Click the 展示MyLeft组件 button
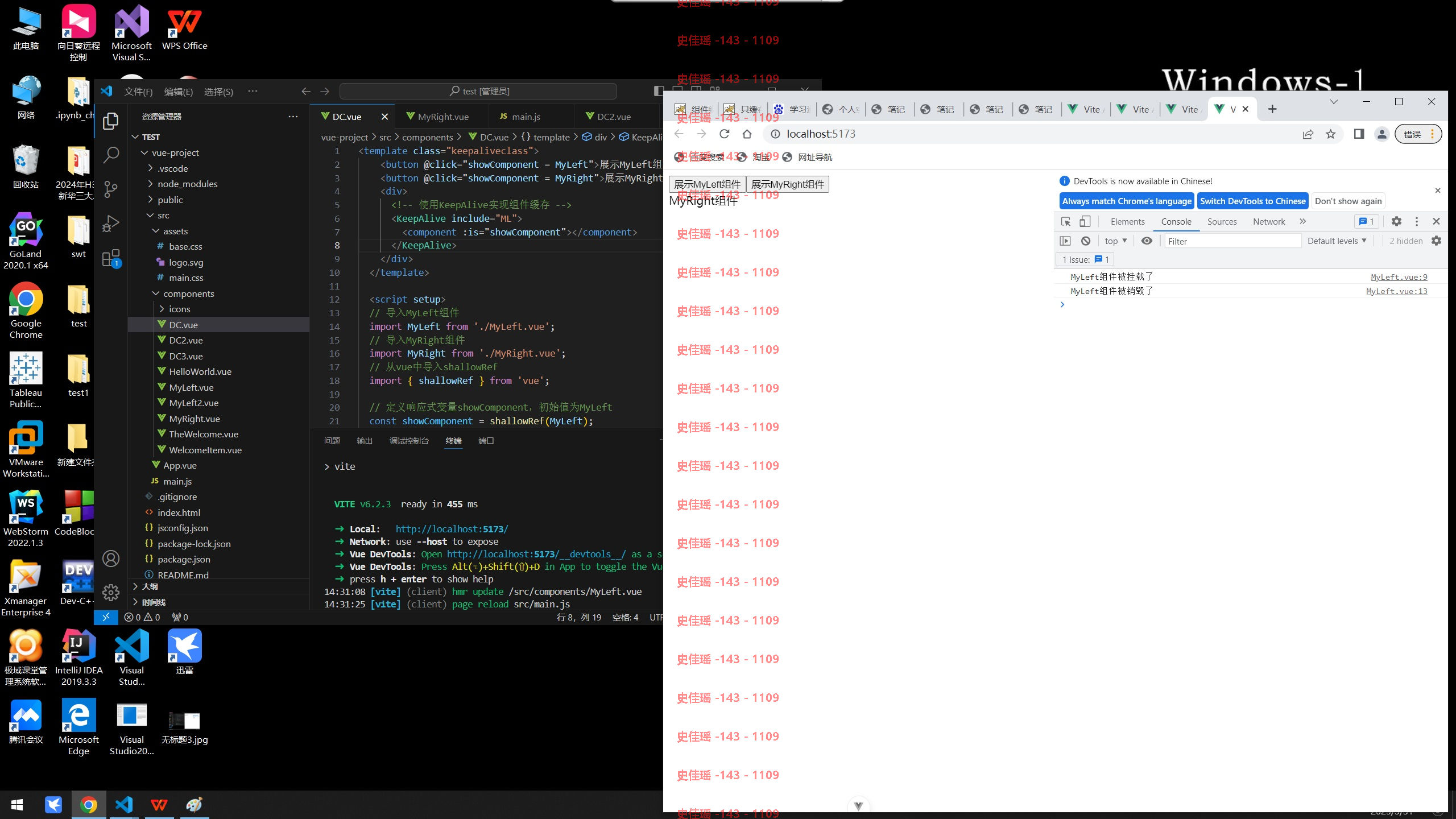 (x=707, y=184)
